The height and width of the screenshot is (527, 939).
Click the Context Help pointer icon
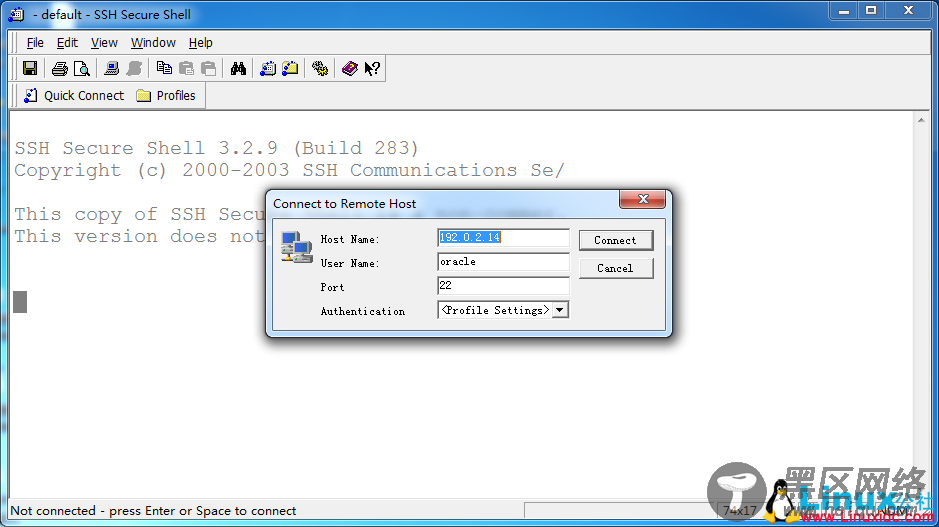tap(372, 68)
